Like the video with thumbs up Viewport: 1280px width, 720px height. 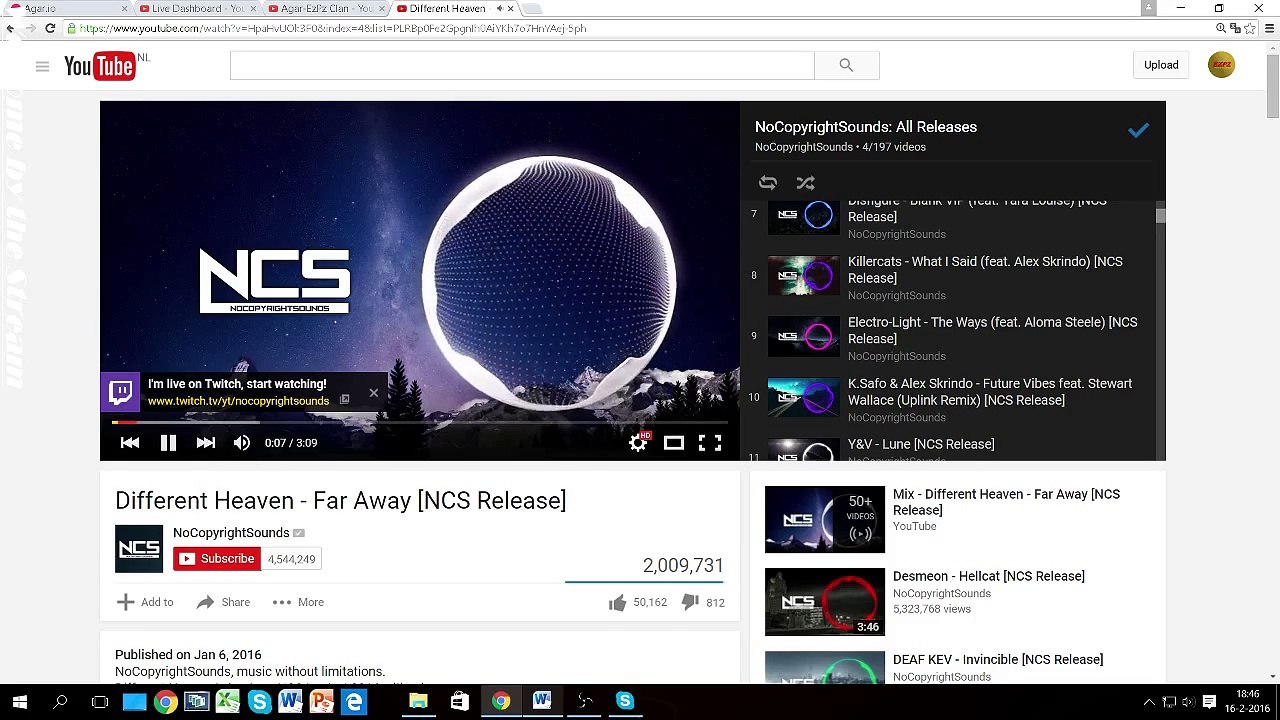[x=617, y=602]
